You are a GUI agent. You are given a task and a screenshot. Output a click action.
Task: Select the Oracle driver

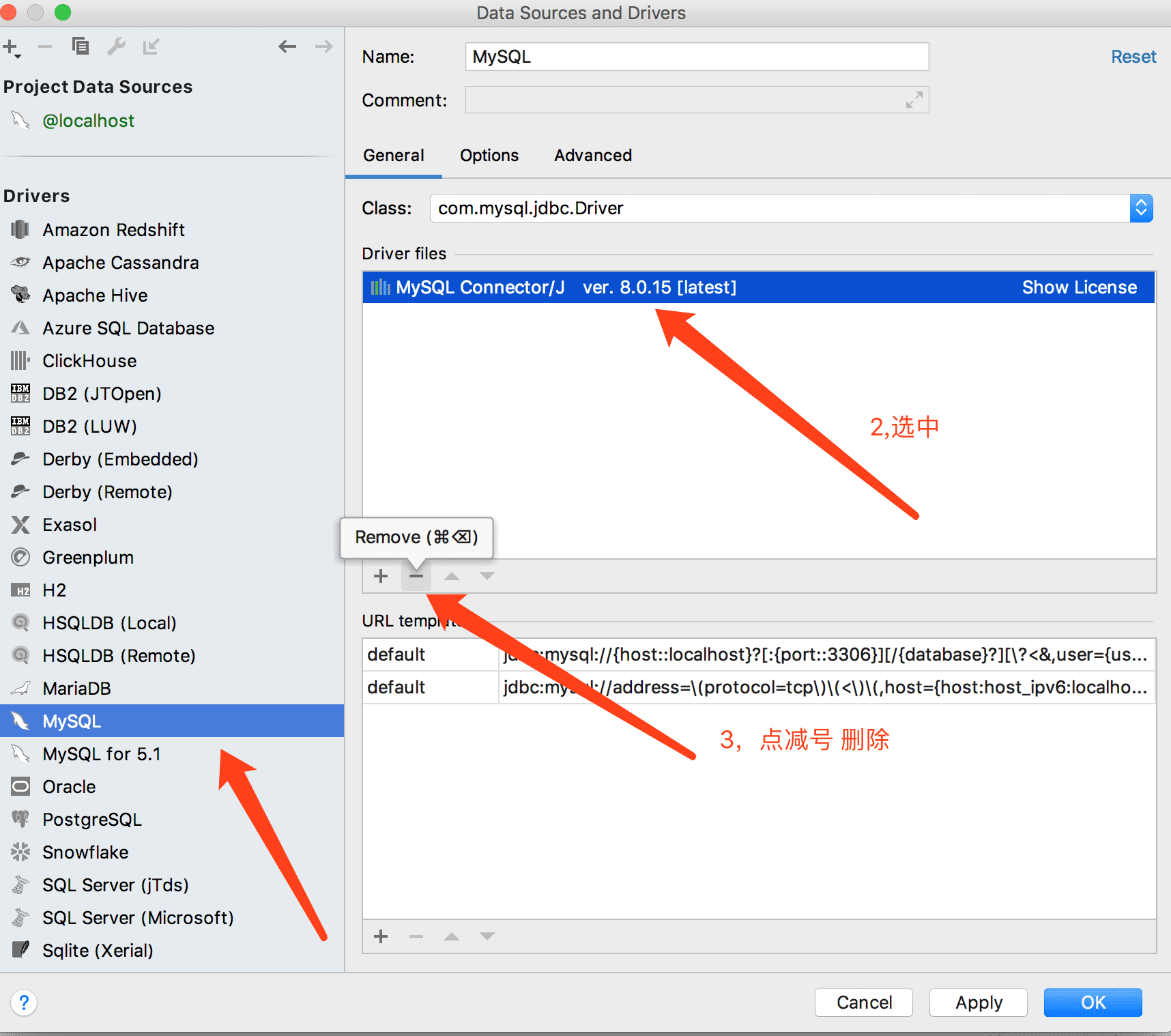coord(172,787)
